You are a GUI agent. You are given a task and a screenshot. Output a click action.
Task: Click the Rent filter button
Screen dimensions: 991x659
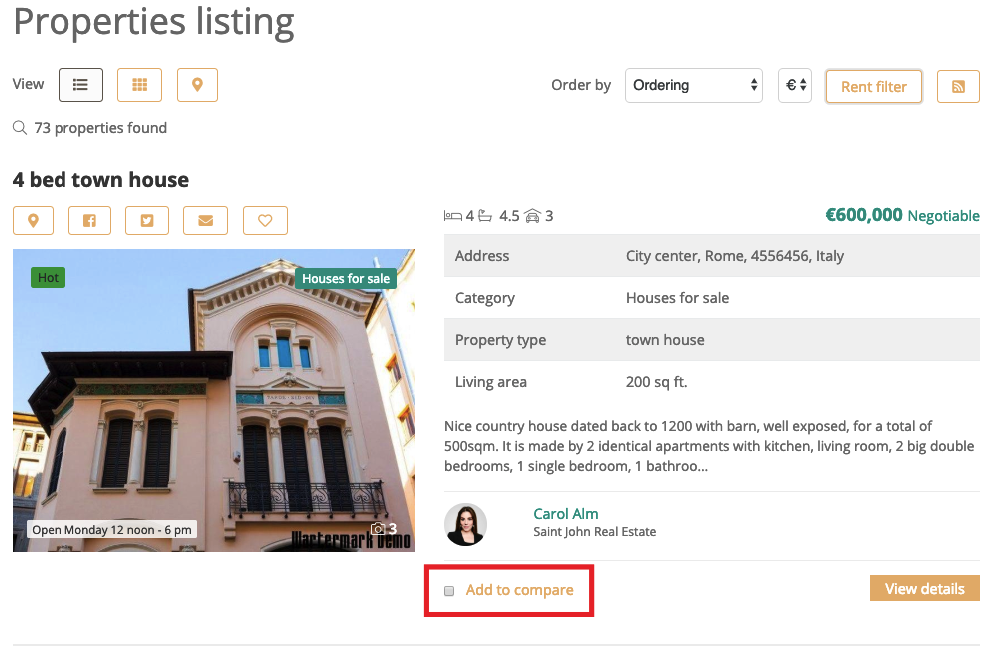tap(873, 87)
